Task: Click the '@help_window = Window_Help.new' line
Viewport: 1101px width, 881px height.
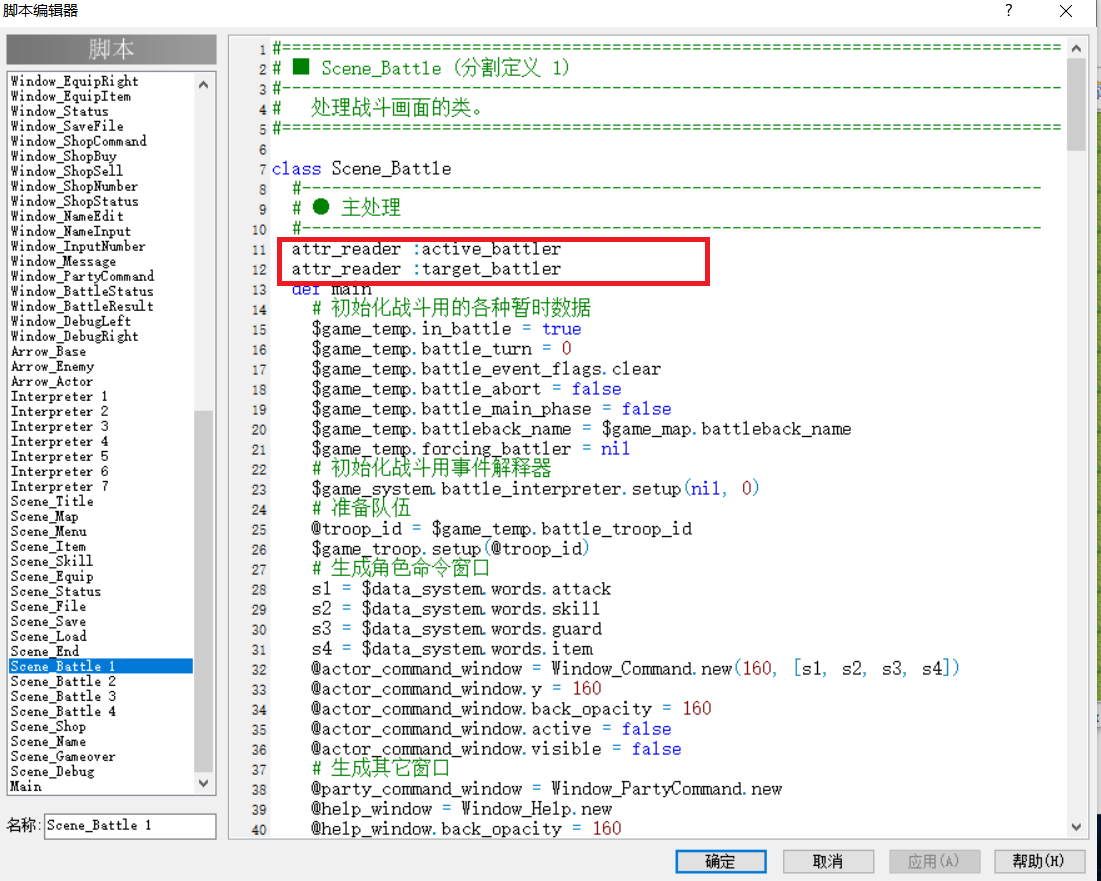Action: pyautogui.click(x=461, y=809)
